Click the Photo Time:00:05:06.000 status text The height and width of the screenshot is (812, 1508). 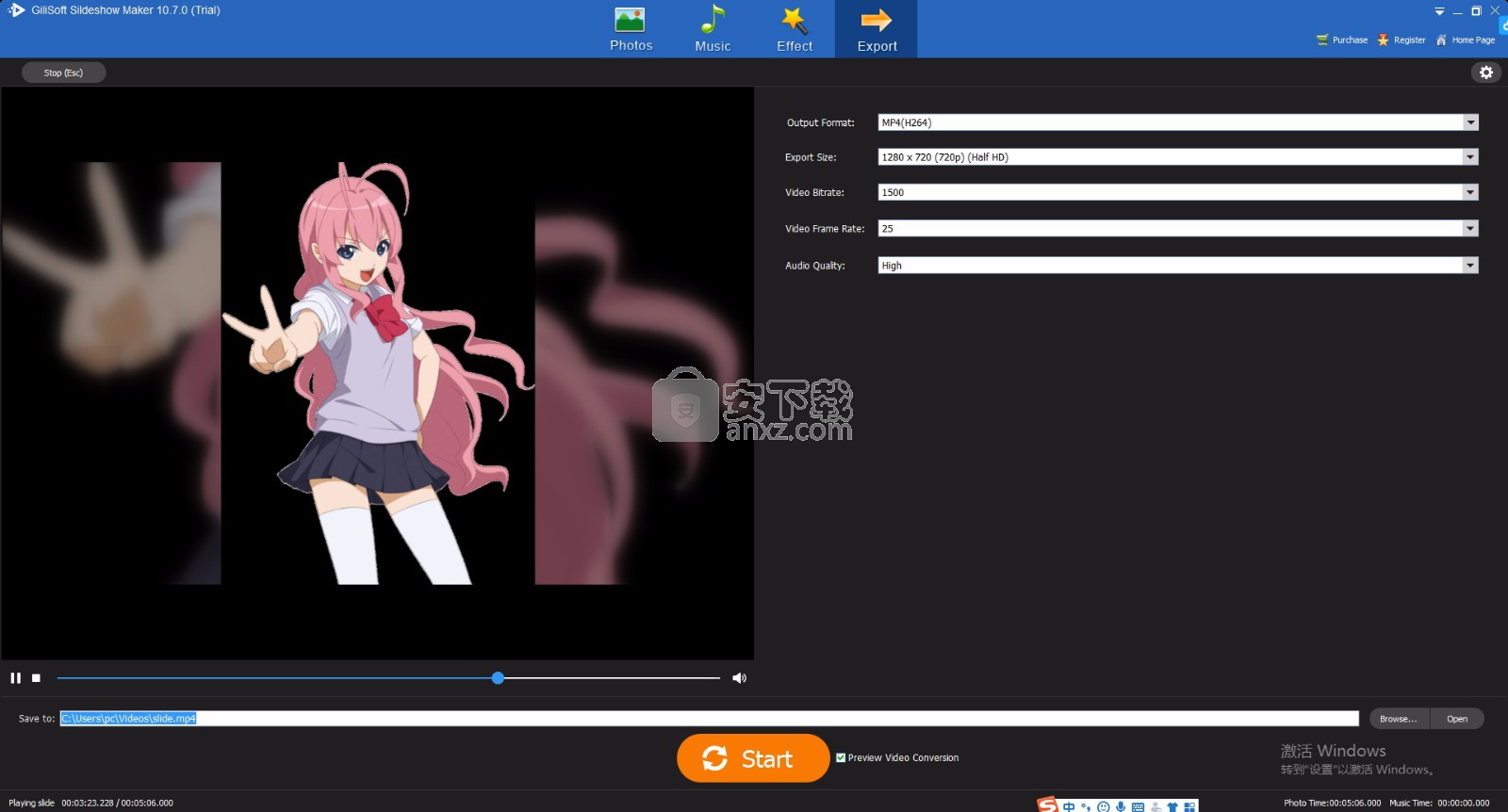tap(1332, 803)
